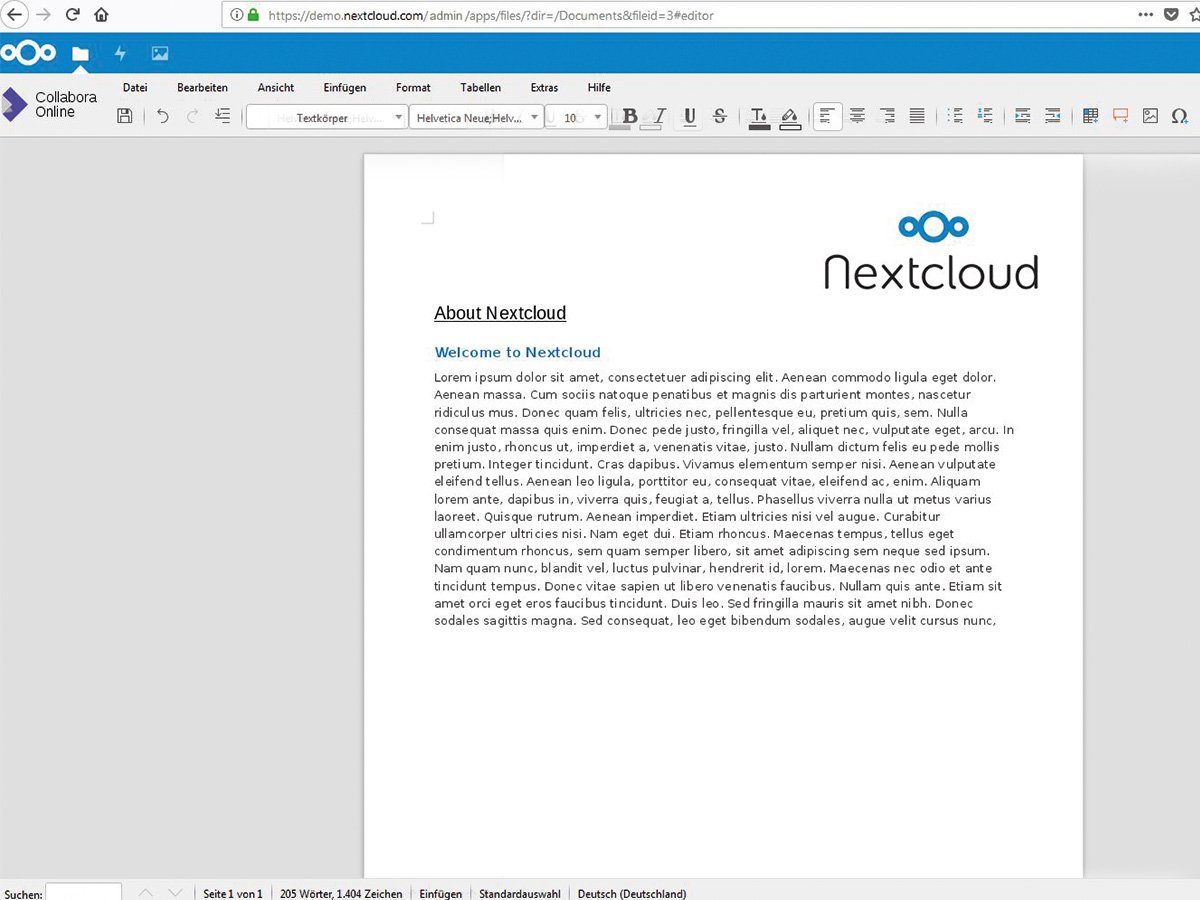
Task: Open the Helvetica Neue font name dropdown
Action: (477, 117)
